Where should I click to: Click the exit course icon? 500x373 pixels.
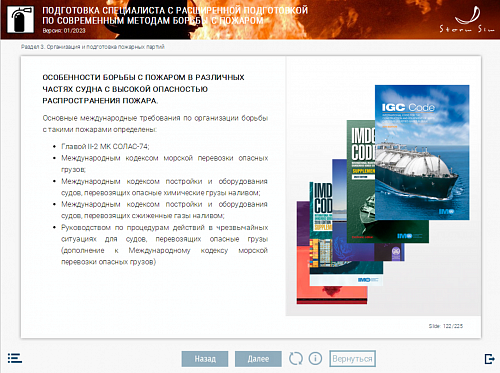[489, 359]
